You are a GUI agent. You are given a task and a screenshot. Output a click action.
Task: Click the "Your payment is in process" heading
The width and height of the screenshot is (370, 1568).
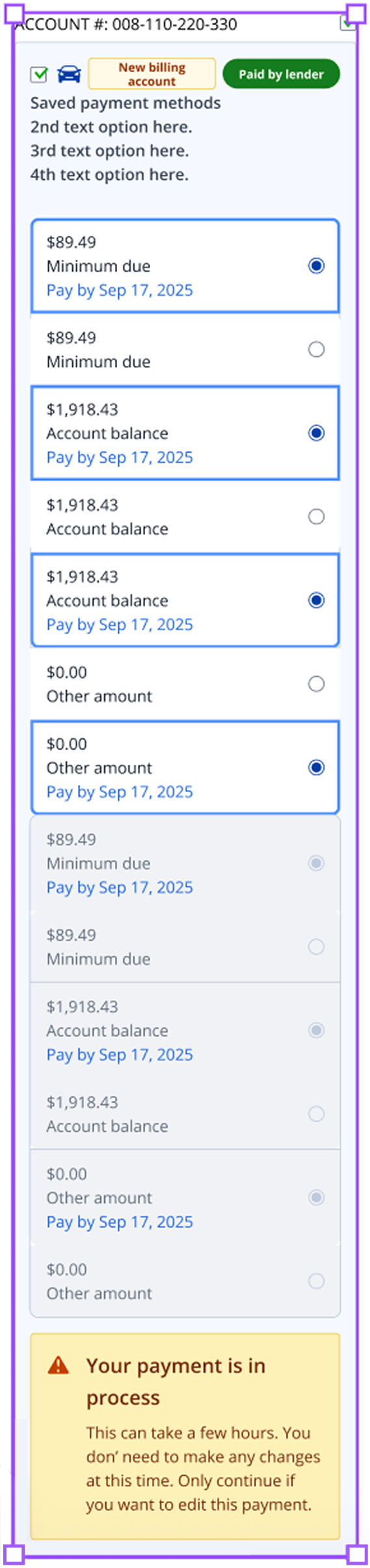[176, 1381]
